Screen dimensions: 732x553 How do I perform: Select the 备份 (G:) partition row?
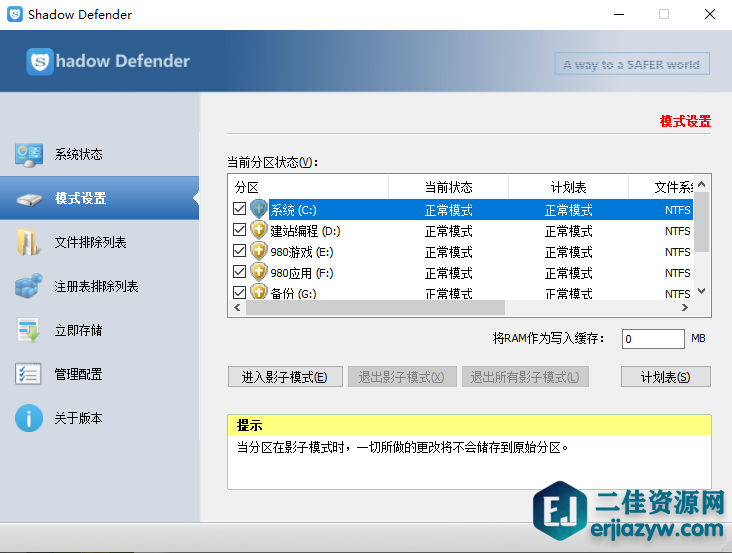(461, 292)
